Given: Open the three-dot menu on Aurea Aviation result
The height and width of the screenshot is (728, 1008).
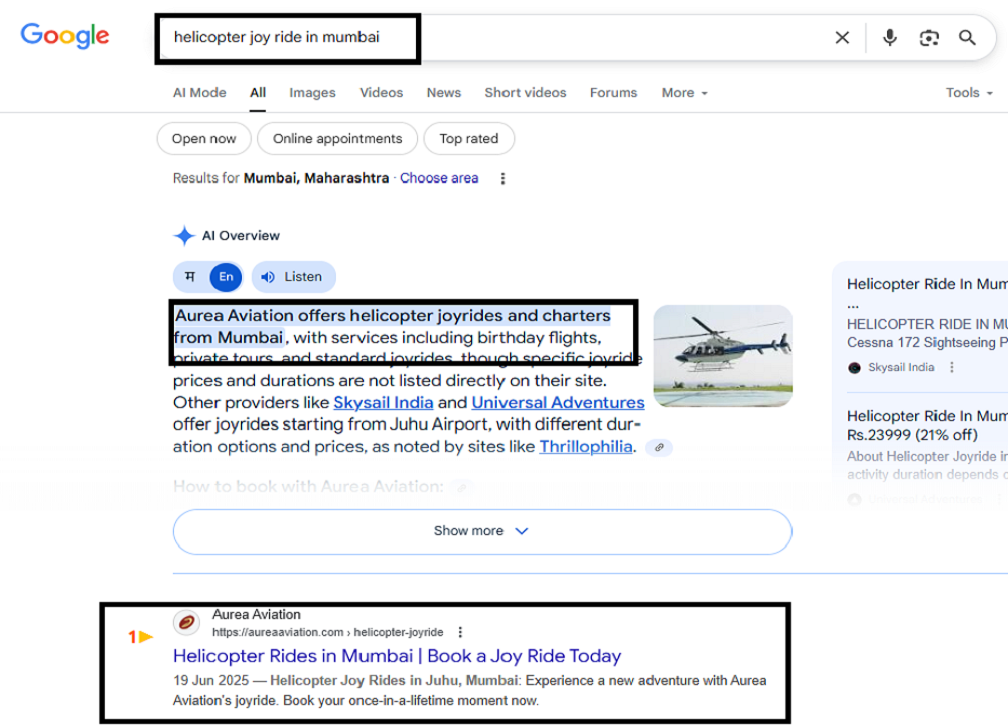Looking at the screenshot, I should (459, 631).
